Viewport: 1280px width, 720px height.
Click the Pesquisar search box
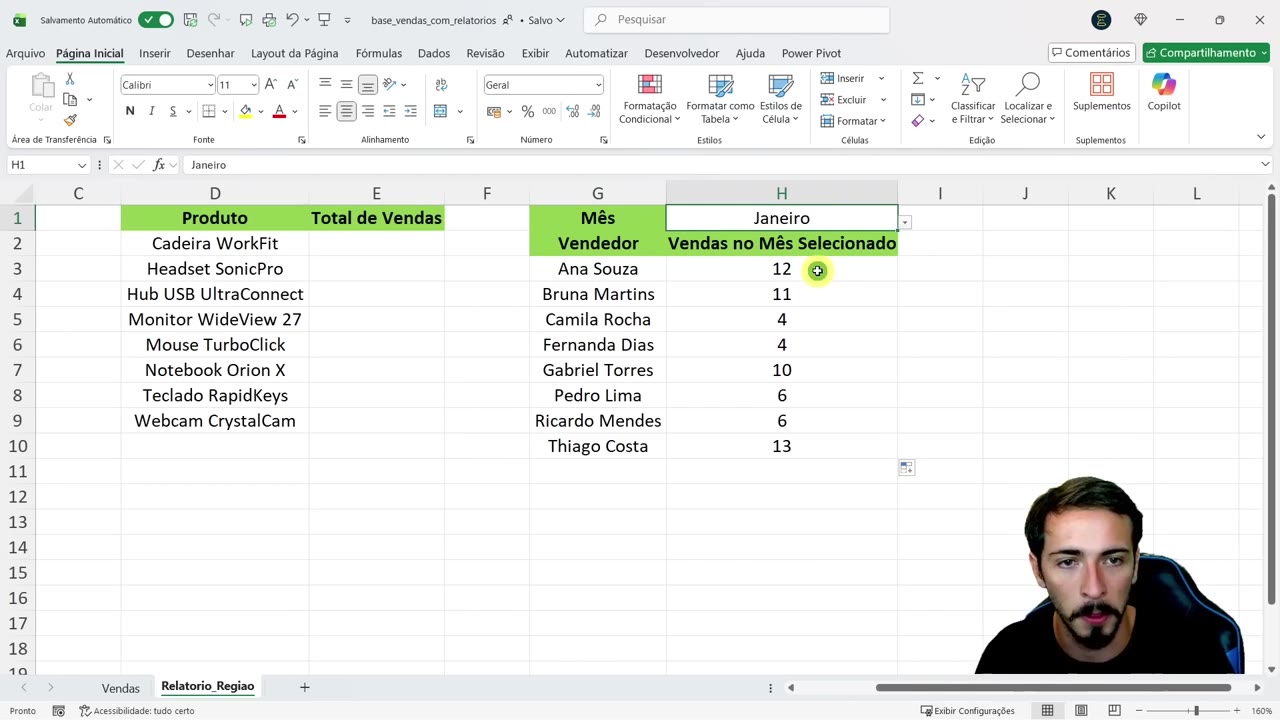click(736, 20)
